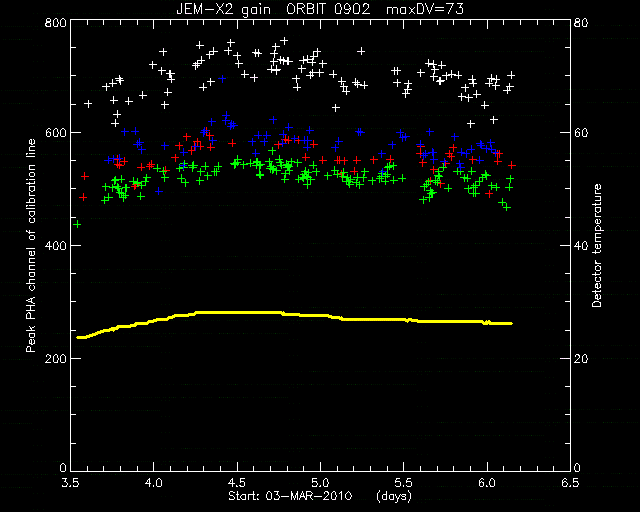This screenshot has width=640, height=512.
Task: Click the 400 tick label on the left axis
Action: click(55, 246)
